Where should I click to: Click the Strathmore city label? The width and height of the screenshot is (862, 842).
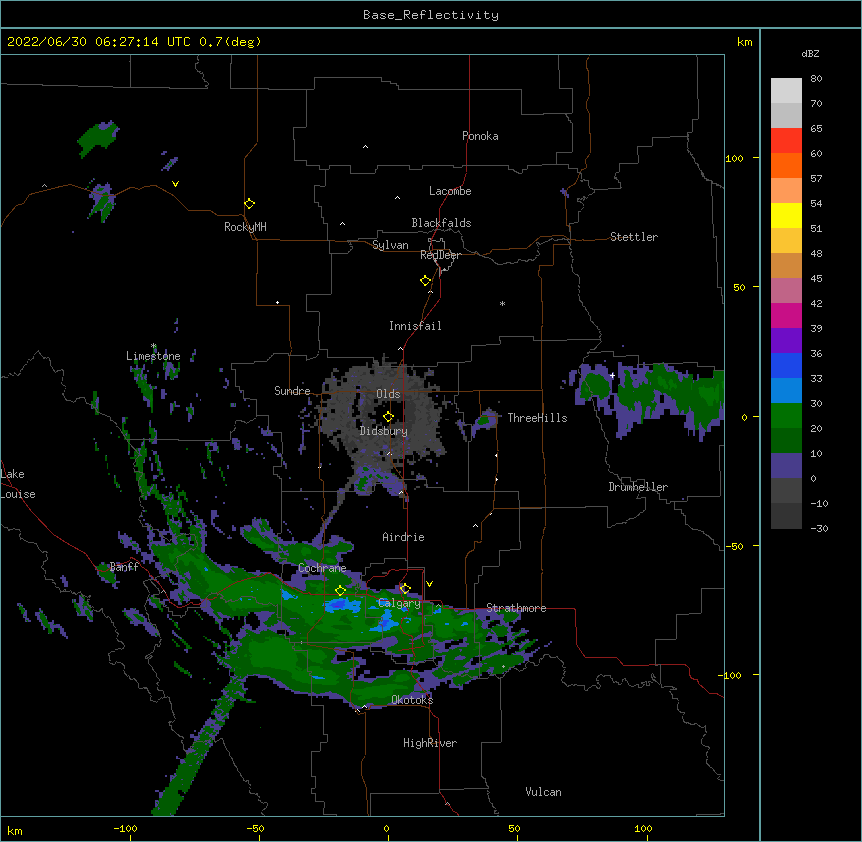pyautogui.click(x=516, y=608)
